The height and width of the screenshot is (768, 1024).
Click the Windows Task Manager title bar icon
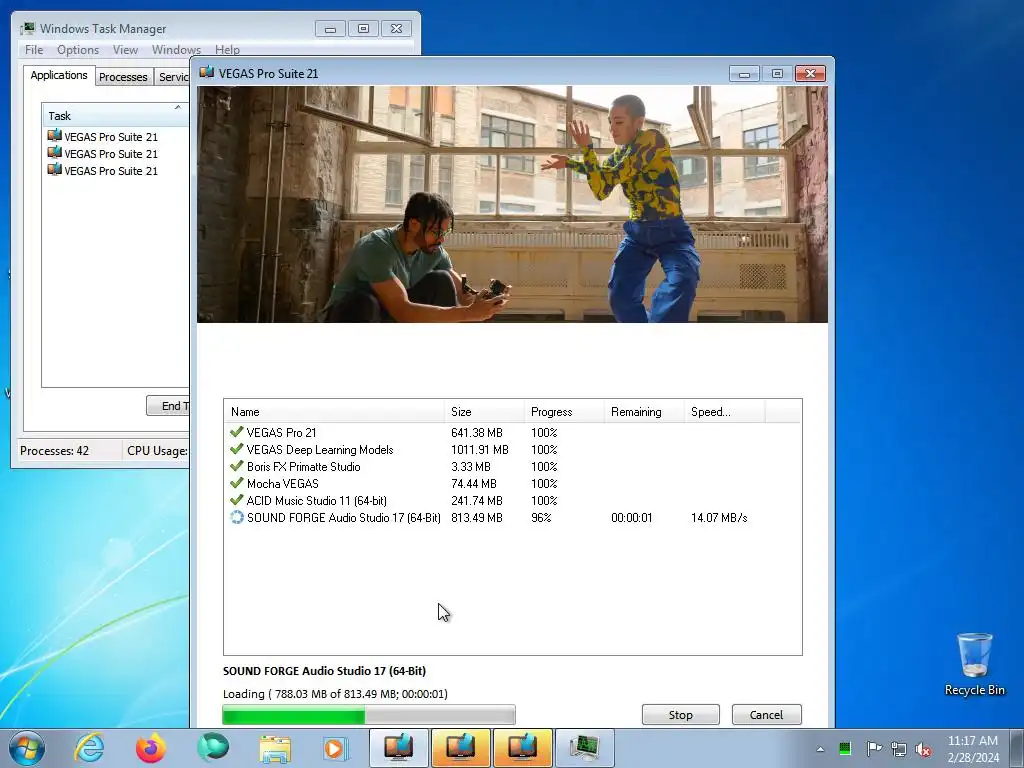[27, 28]
